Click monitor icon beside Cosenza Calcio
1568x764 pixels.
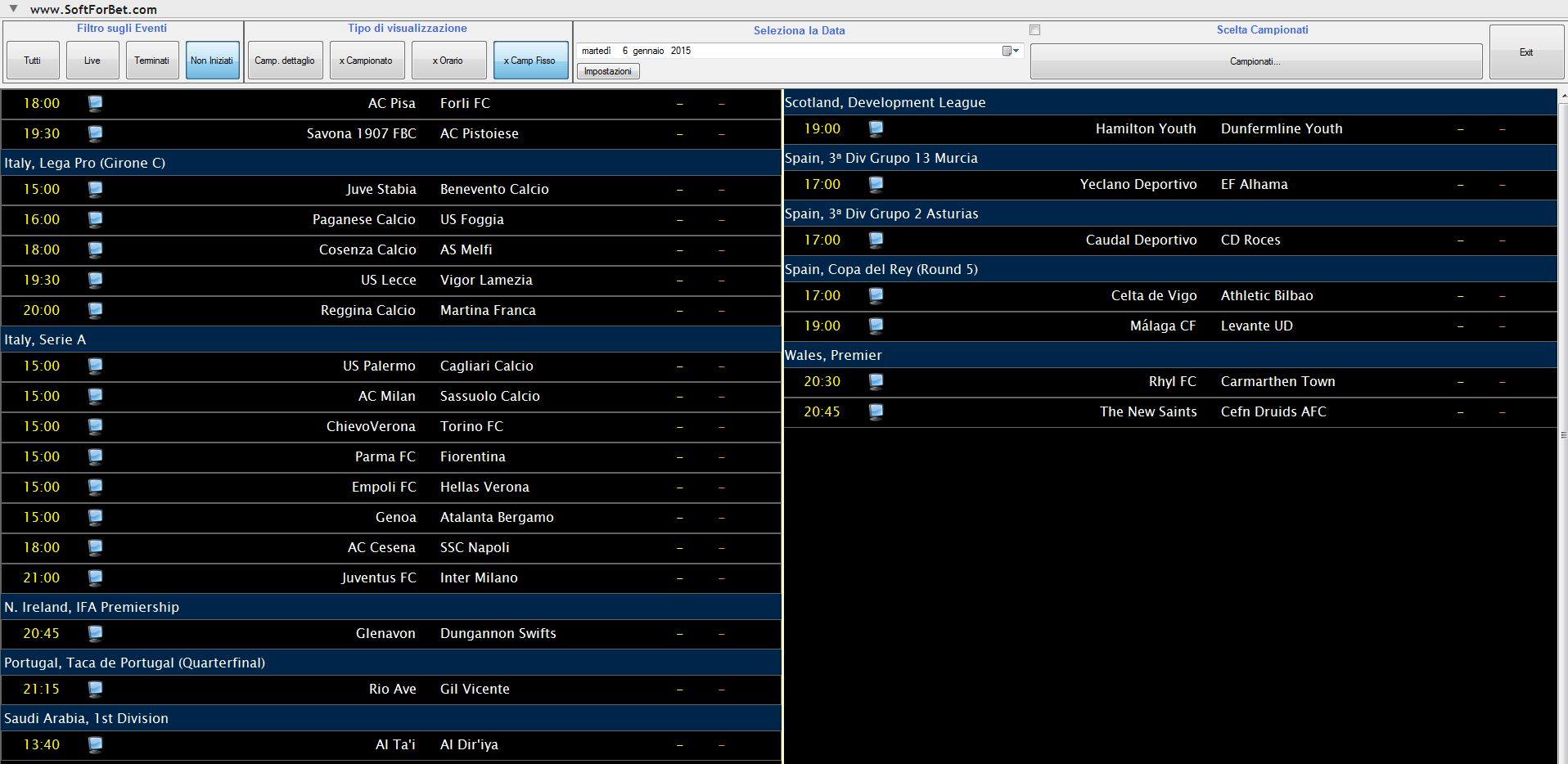coord(95,249)
